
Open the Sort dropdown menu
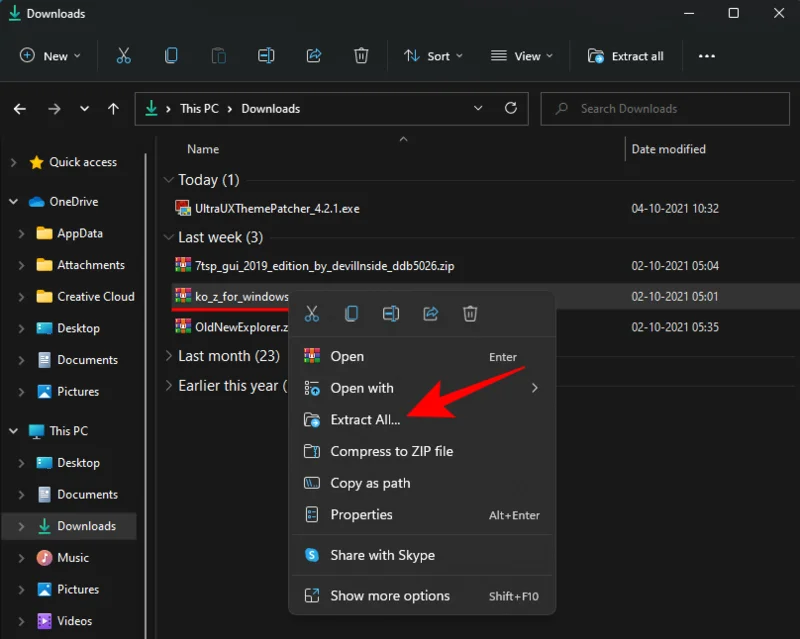[433, 56]
